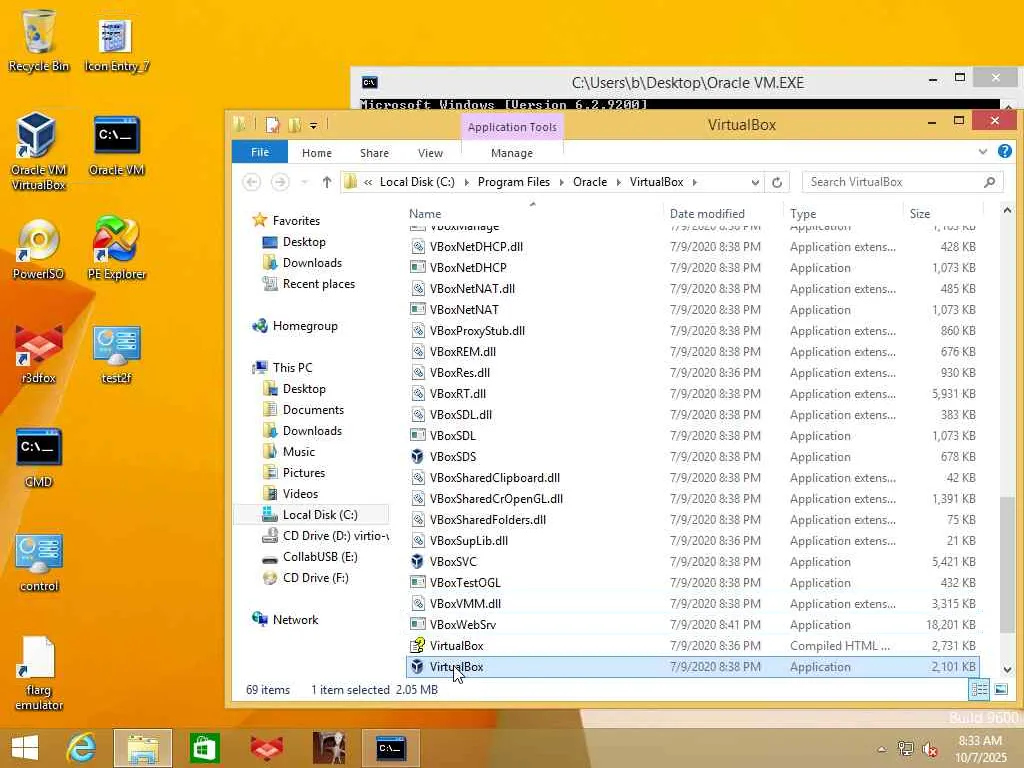Image resolution: width=1024 pixels, height=768 pixels.
Task: Click the muted volume tray icon
Action: (929, 749)
